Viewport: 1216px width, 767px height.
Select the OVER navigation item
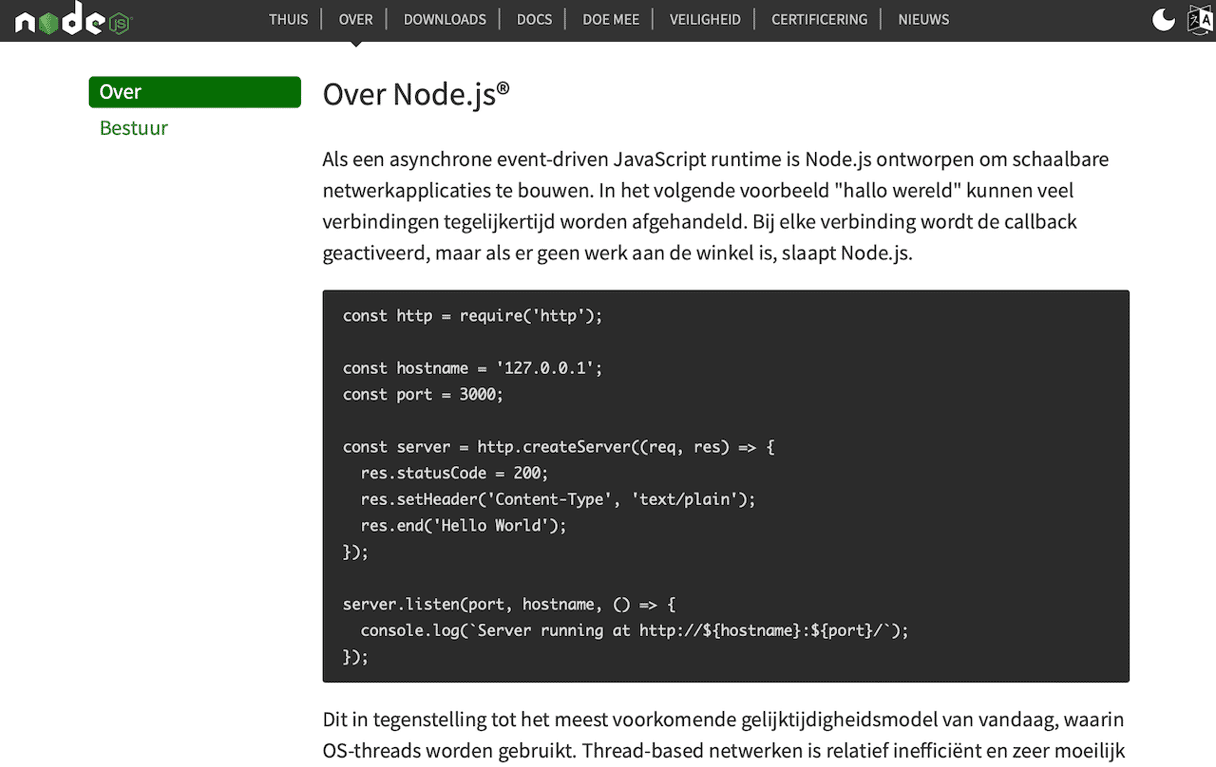[356, 20]
